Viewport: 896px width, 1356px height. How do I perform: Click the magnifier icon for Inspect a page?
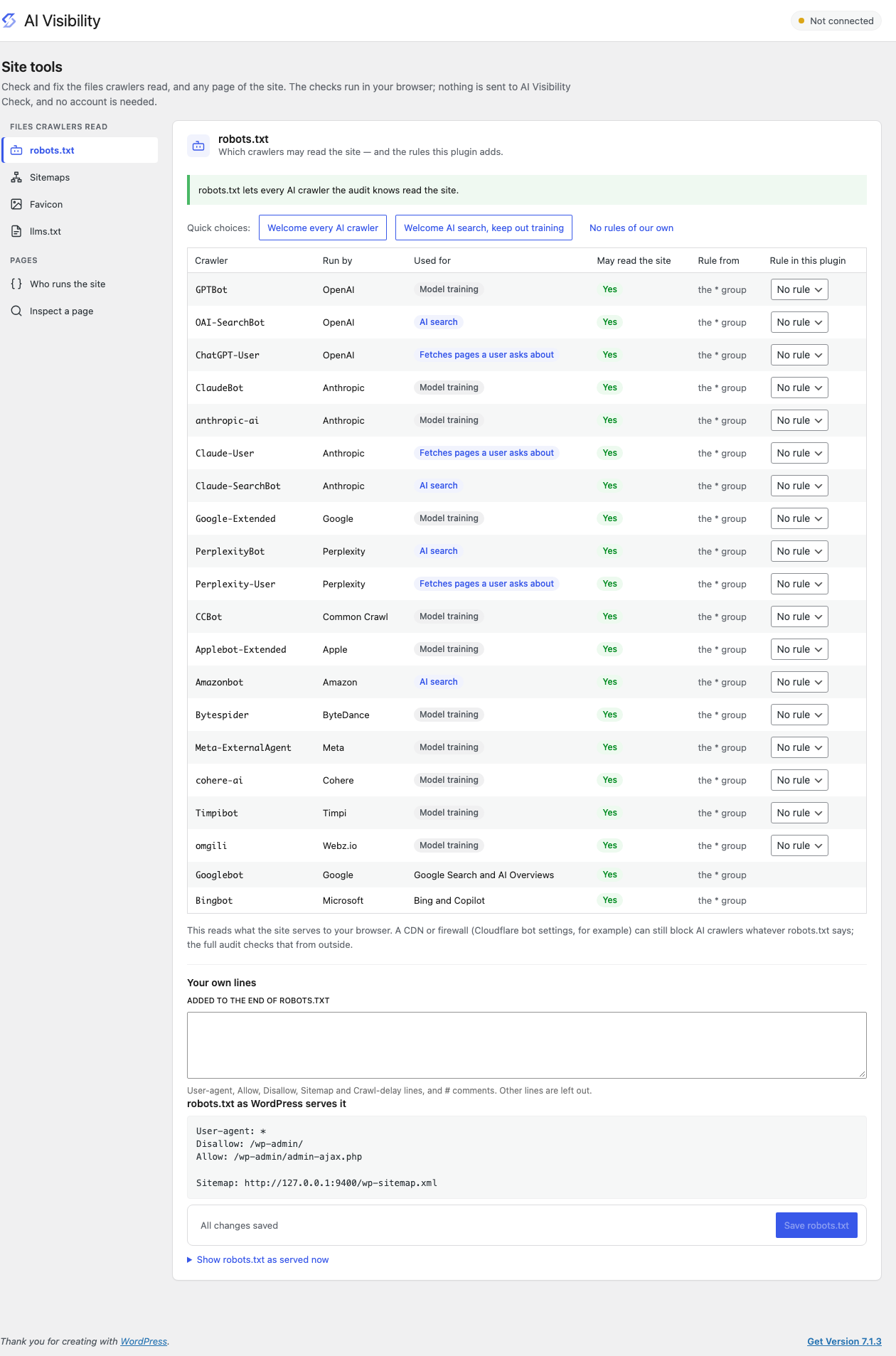coord(16,311)
